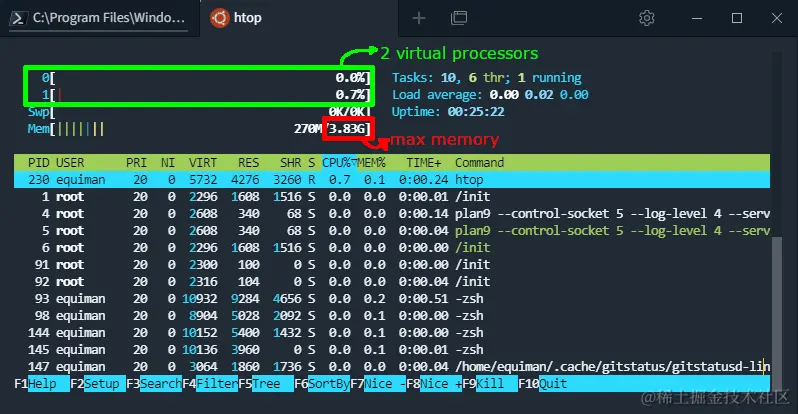
Task: Open F6 SortBy in the footer
Action: coord(322,383)
